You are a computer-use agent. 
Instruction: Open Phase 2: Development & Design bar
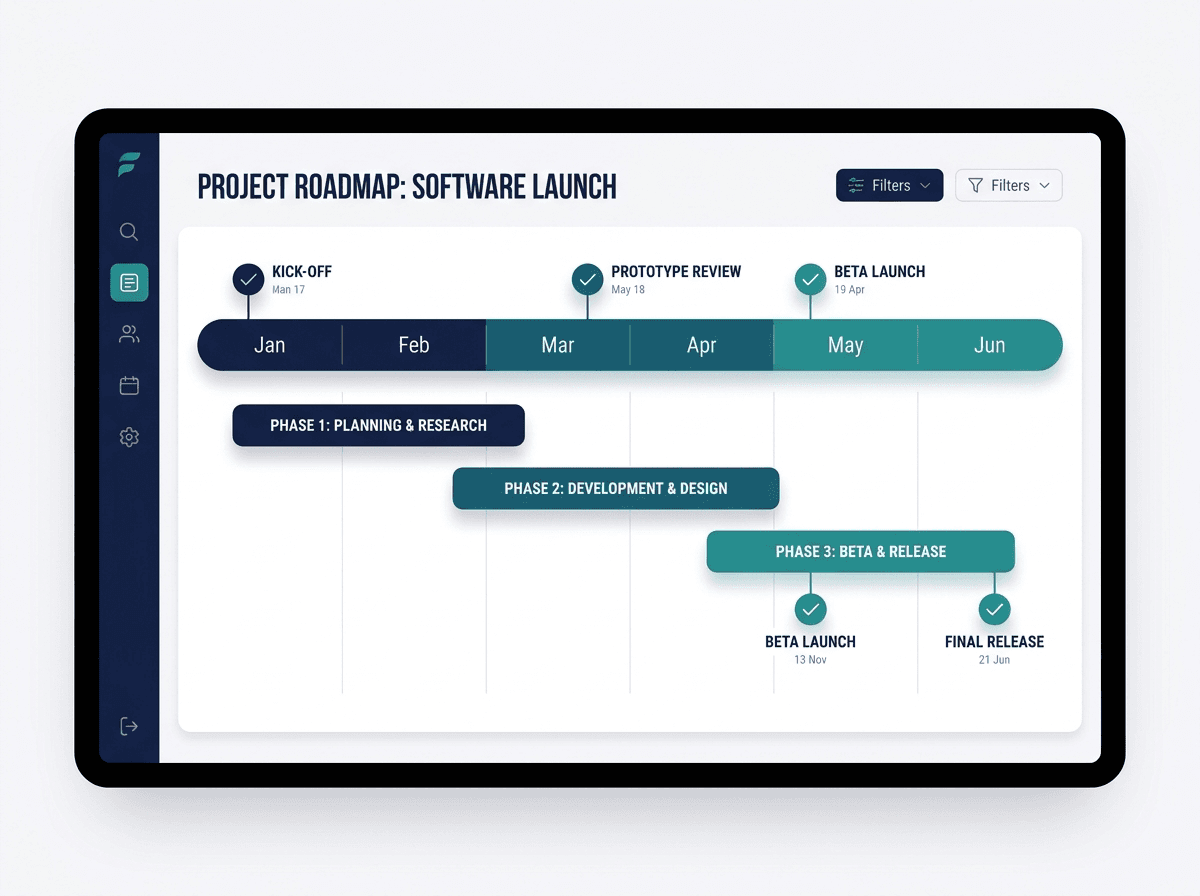(616, 488)
